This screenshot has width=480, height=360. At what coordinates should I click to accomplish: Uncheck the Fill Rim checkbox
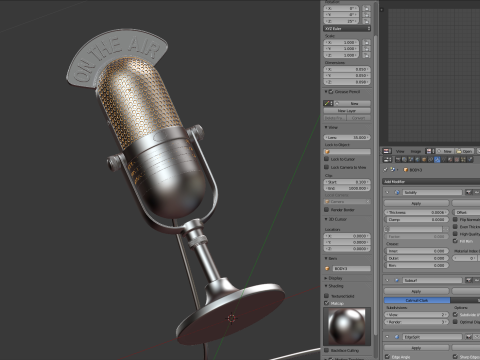(455, 241)
